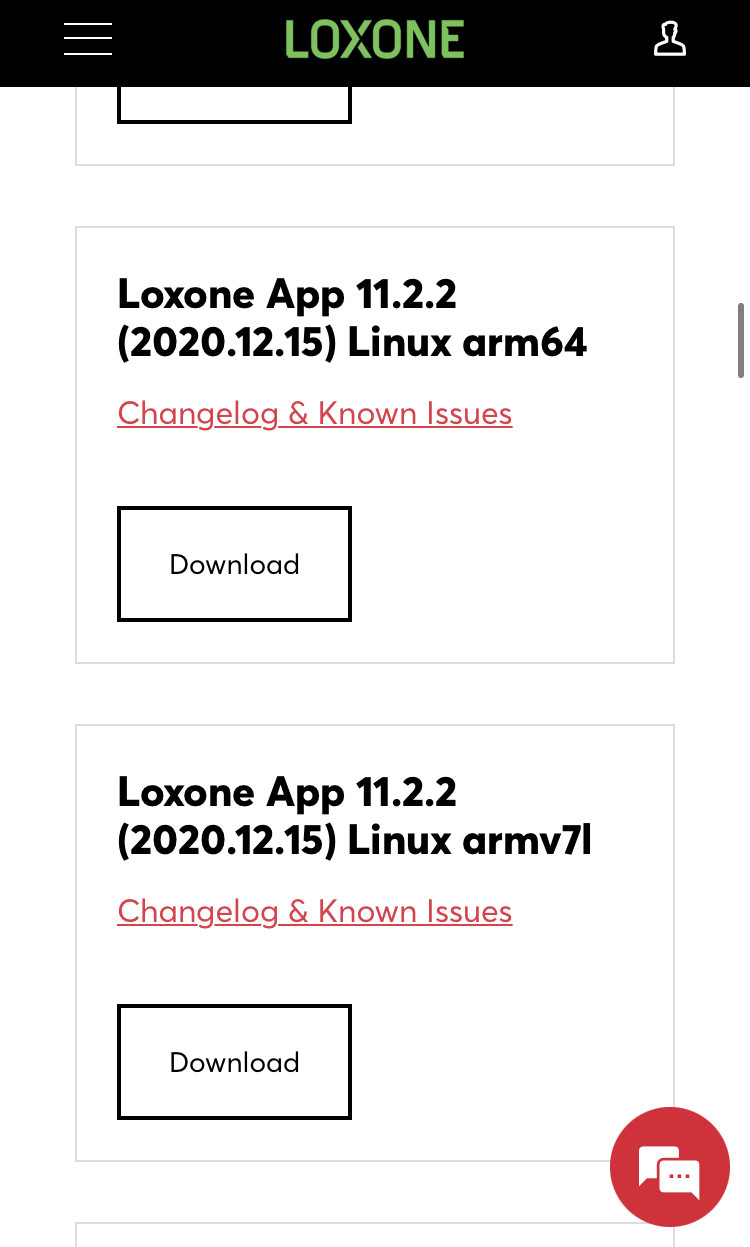Click the "(2020.12.15) Linux arm64" text line

(x=352, y=343)
